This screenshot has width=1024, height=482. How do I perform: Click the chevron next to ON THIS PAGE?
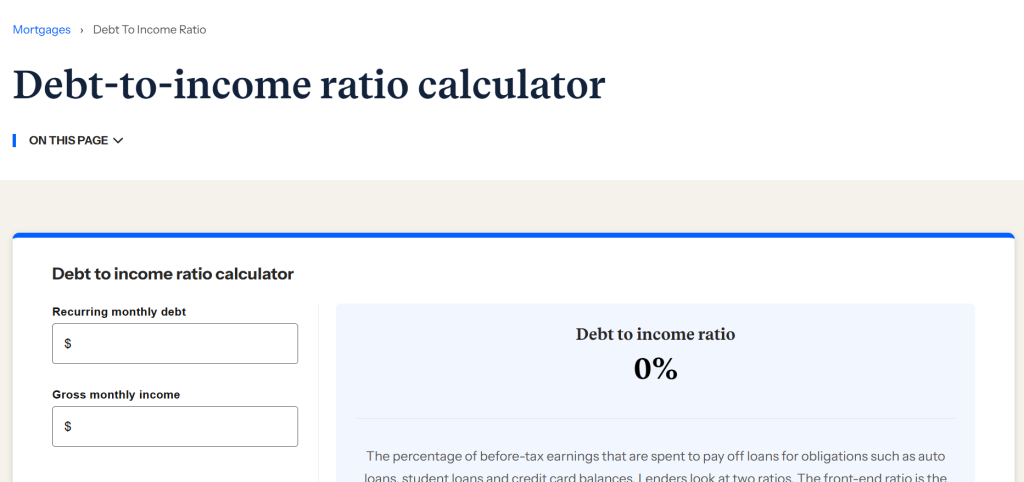(x=118, y=140)
